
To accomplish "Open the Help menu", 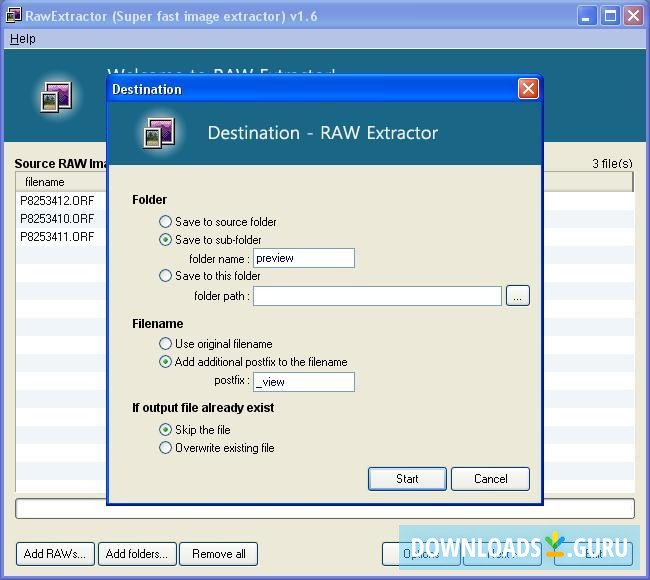I will [x=23, y=39].
